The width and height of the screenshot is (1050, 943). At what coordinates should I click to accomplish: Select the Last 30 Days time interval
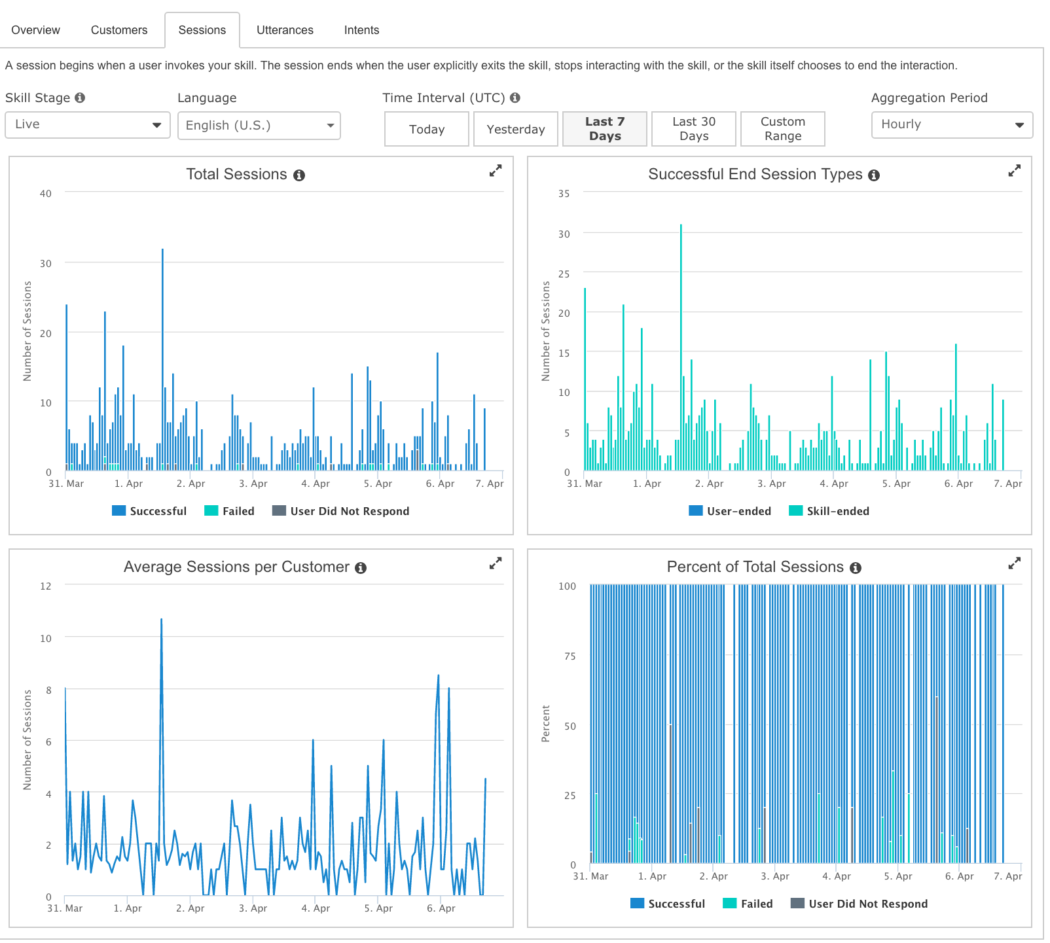(694, 128)
